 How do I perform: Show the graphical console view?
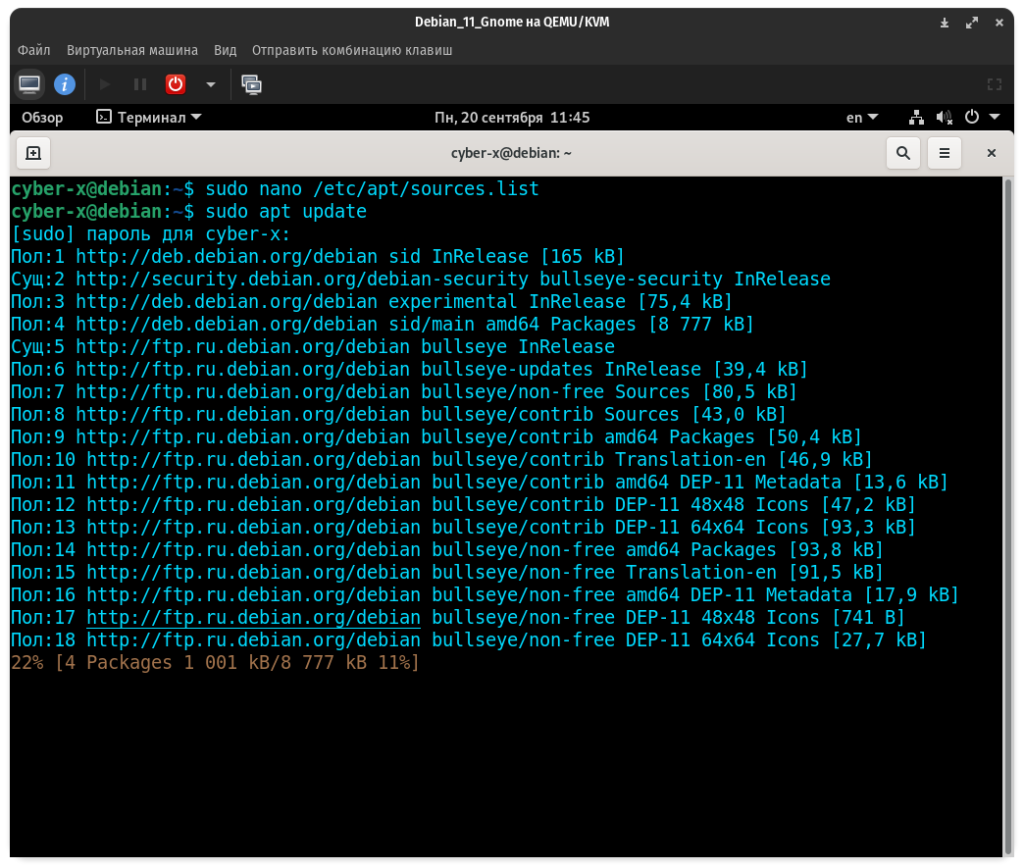(30, 84)
